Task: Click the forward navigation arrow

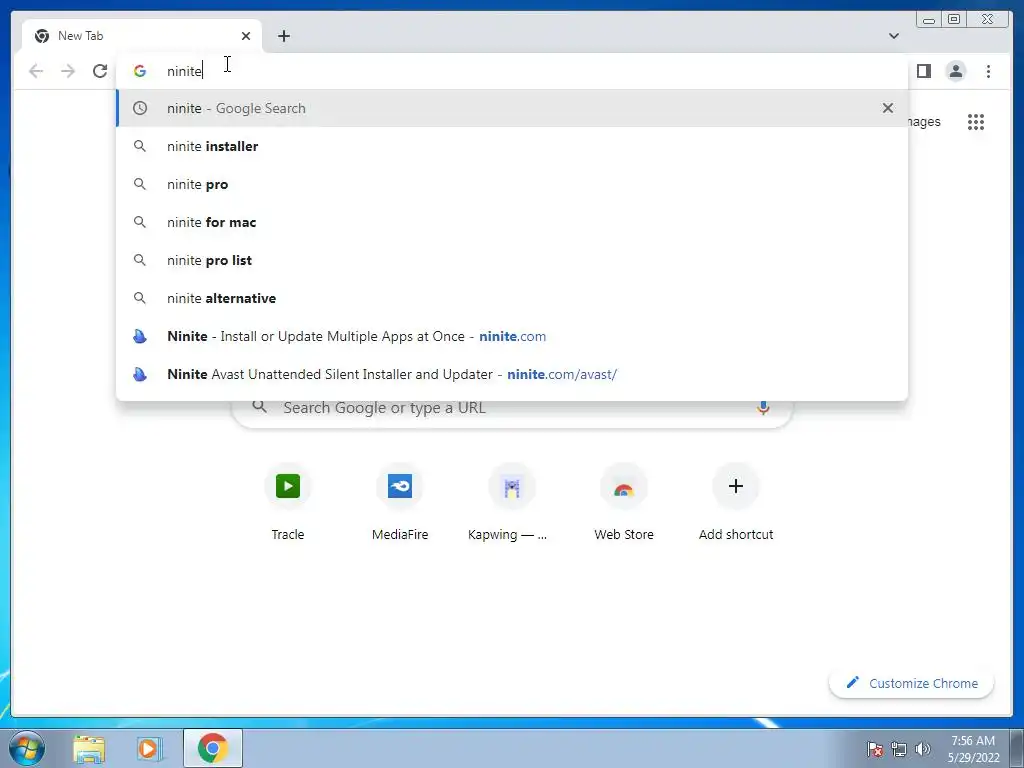Action: [68, 71]
